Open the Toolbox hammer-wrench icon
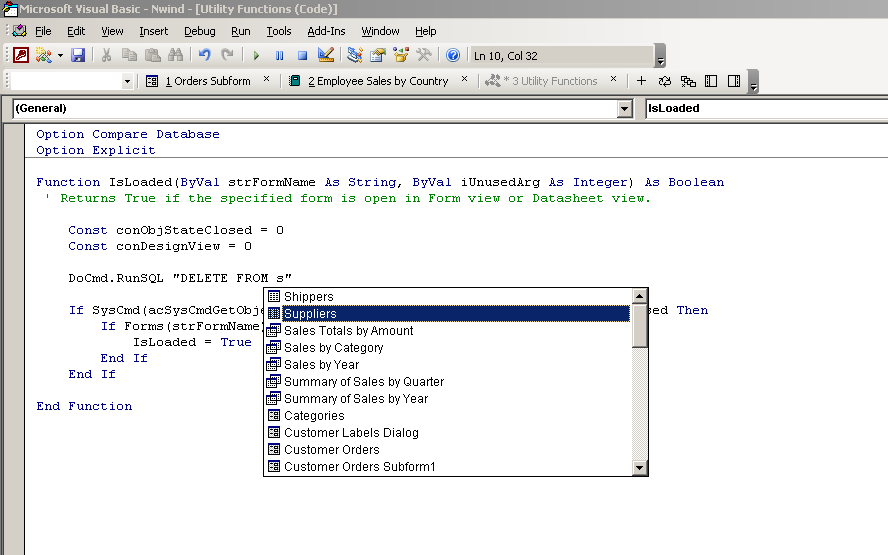Image resolution: width=888 pixels, height=555 pixels. tap(424, 55)
